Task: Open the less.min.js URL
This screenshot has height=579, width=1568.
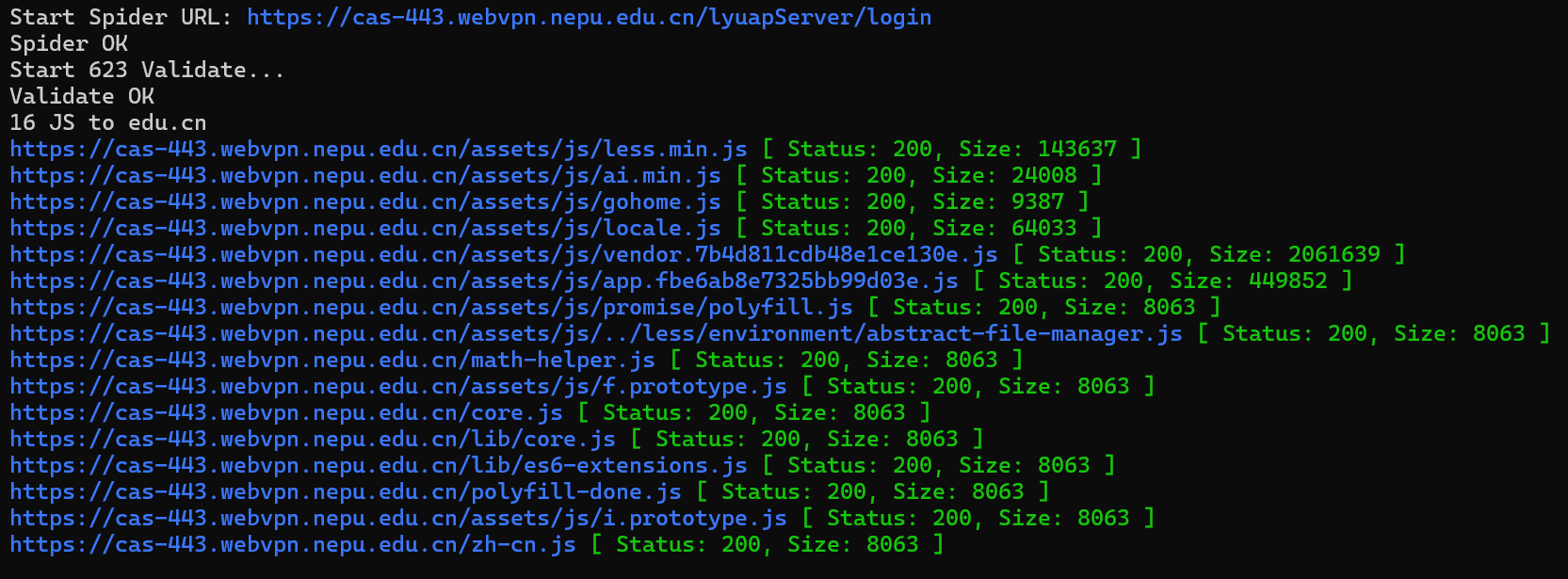Action: click(379, 150)
